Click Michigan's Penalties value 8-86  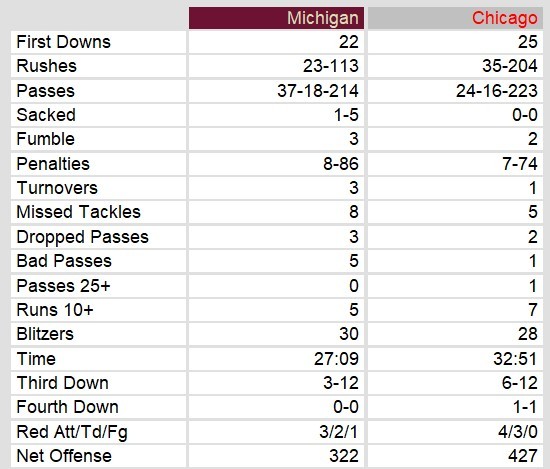tap(341, 163)
